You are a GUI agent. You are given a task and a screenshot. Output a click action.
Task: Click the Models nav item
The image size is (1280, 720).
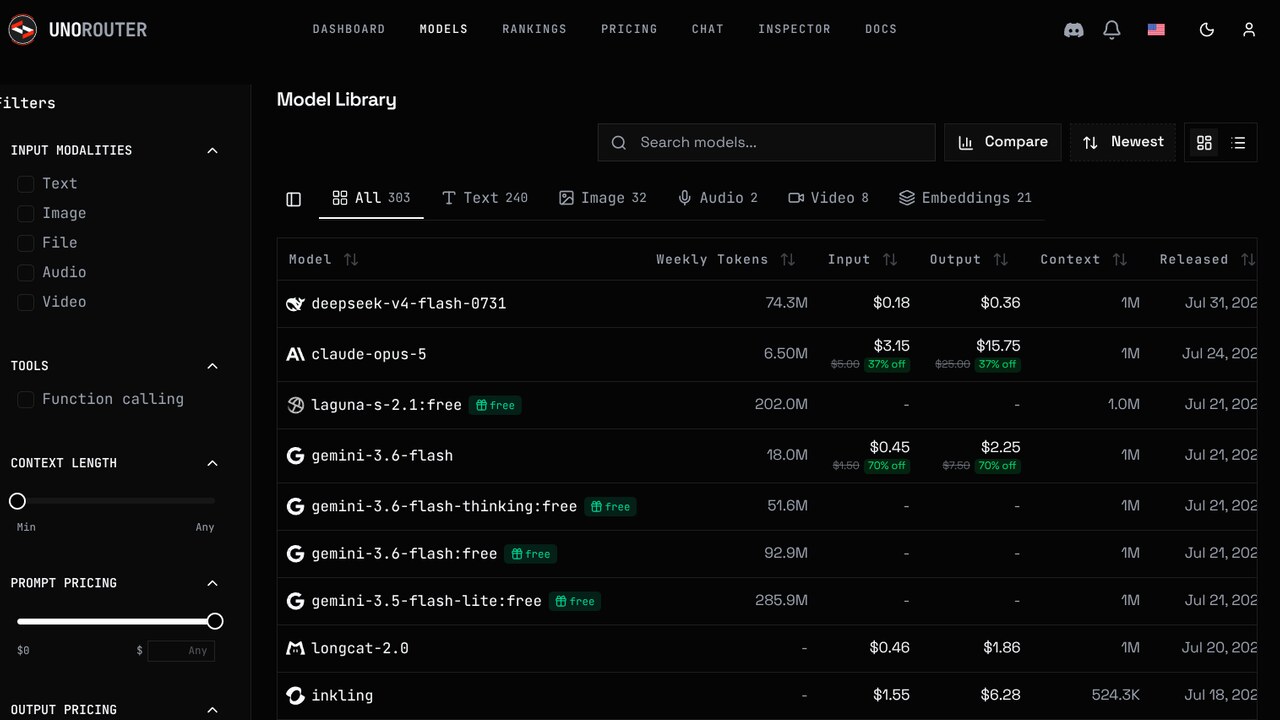coord(444,30)
